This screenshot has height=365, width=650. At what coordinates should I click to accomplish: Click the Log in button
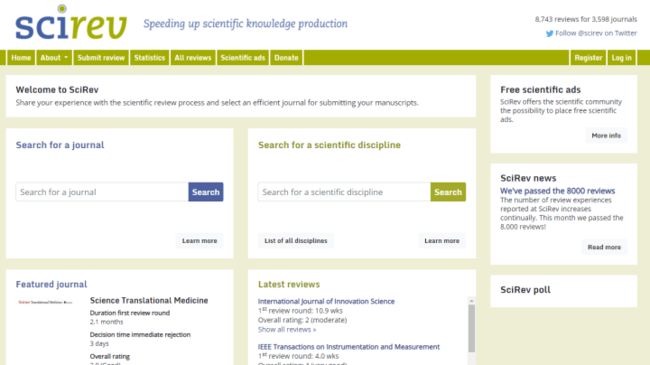pyautogui.click(x=622, y=58)
